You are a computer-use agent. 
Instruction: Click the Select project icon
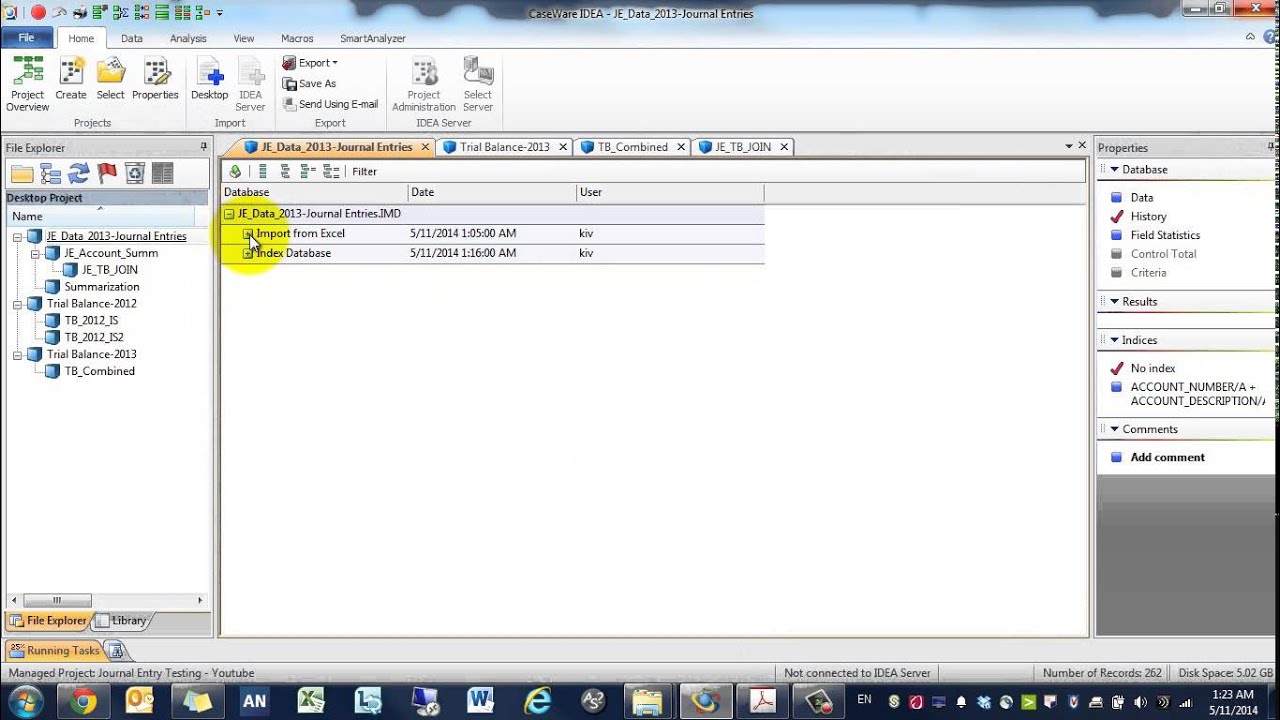[x=111, y=80]
